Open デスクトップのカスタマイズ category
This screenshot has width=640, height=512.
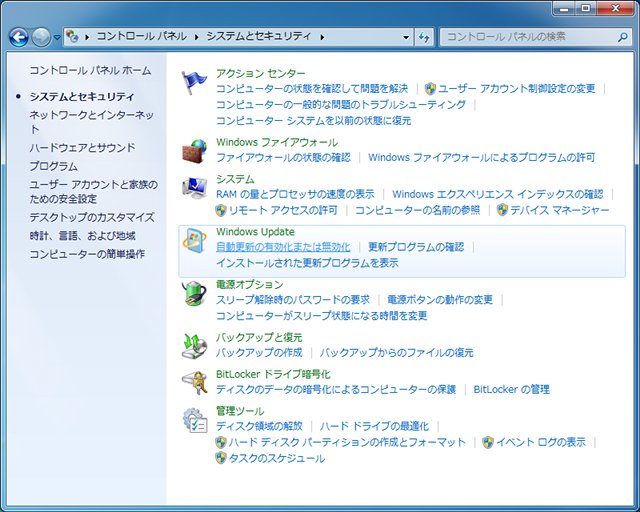pos(92,217)
